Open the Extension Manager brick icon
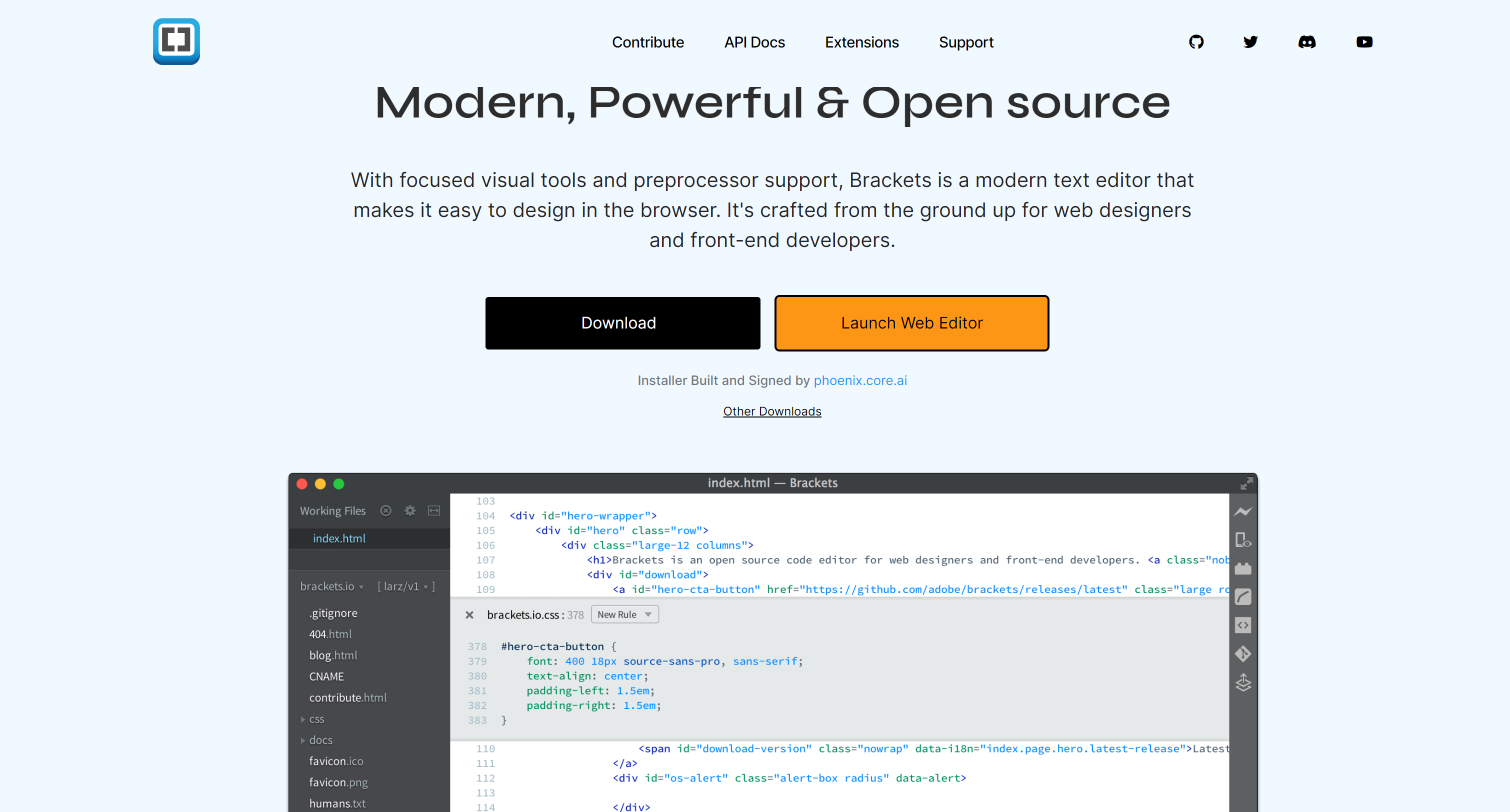1510x812 pixels. pyautogui.click(x=1242, y=568)
